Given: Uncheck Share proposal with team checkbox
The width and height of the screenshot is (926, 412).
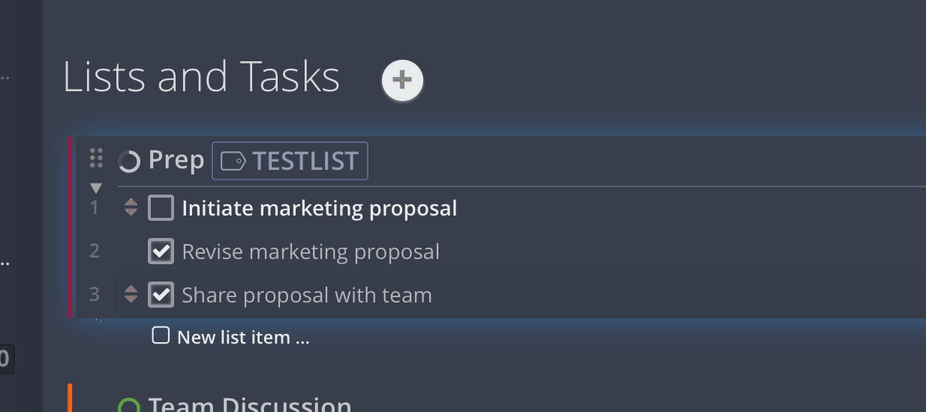Looking at the screenshot, I should tap(161, 295).
